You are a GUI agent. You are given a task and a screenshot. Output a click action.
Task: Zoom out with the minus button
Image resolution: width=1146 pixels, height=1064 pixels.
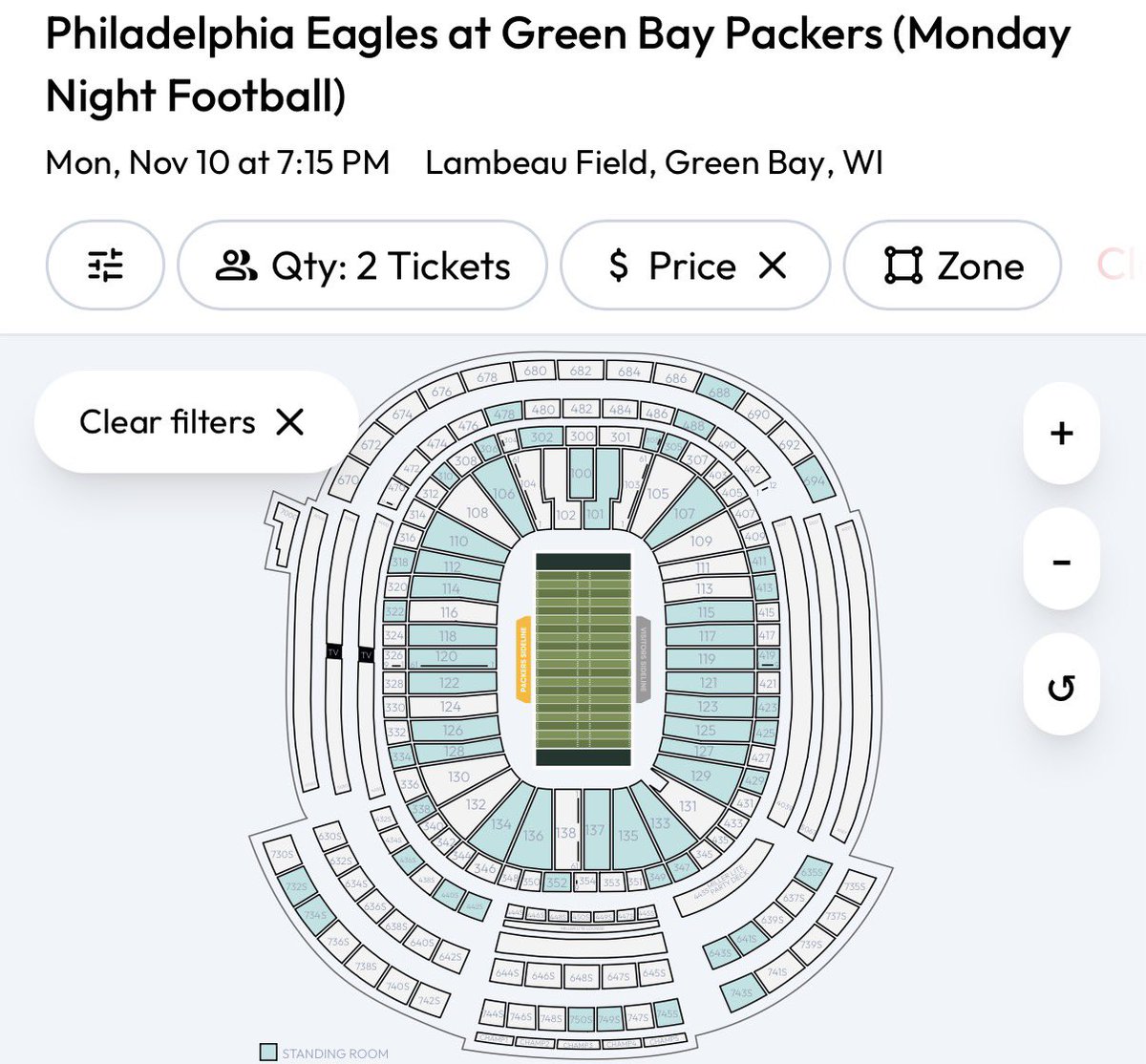[x=1061, y=561]
